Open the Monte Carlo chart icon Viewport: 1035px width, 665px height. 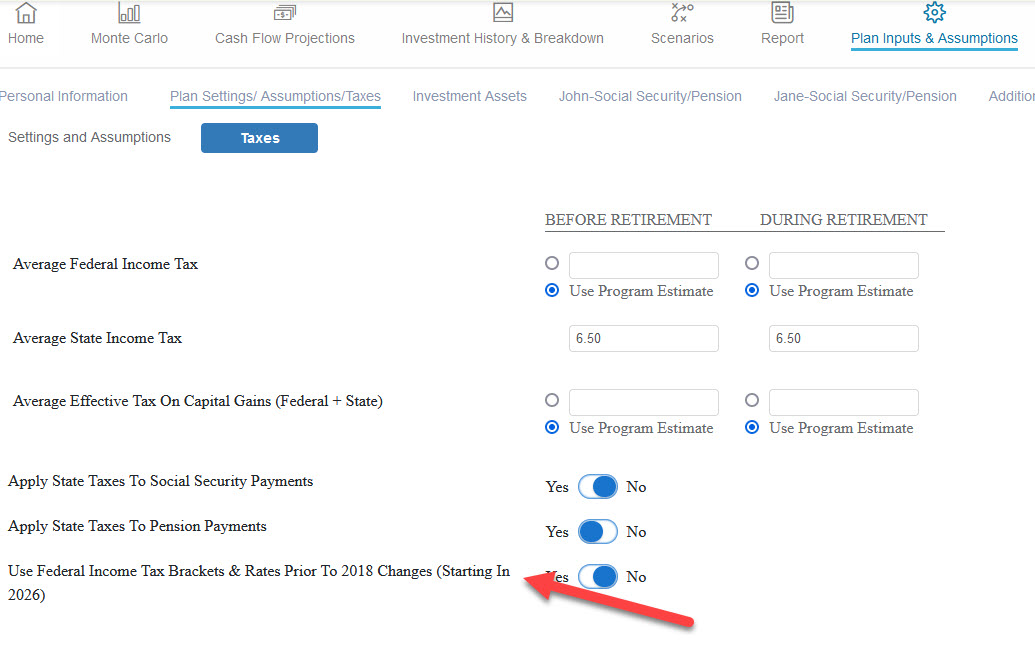[x=129, y=13]
